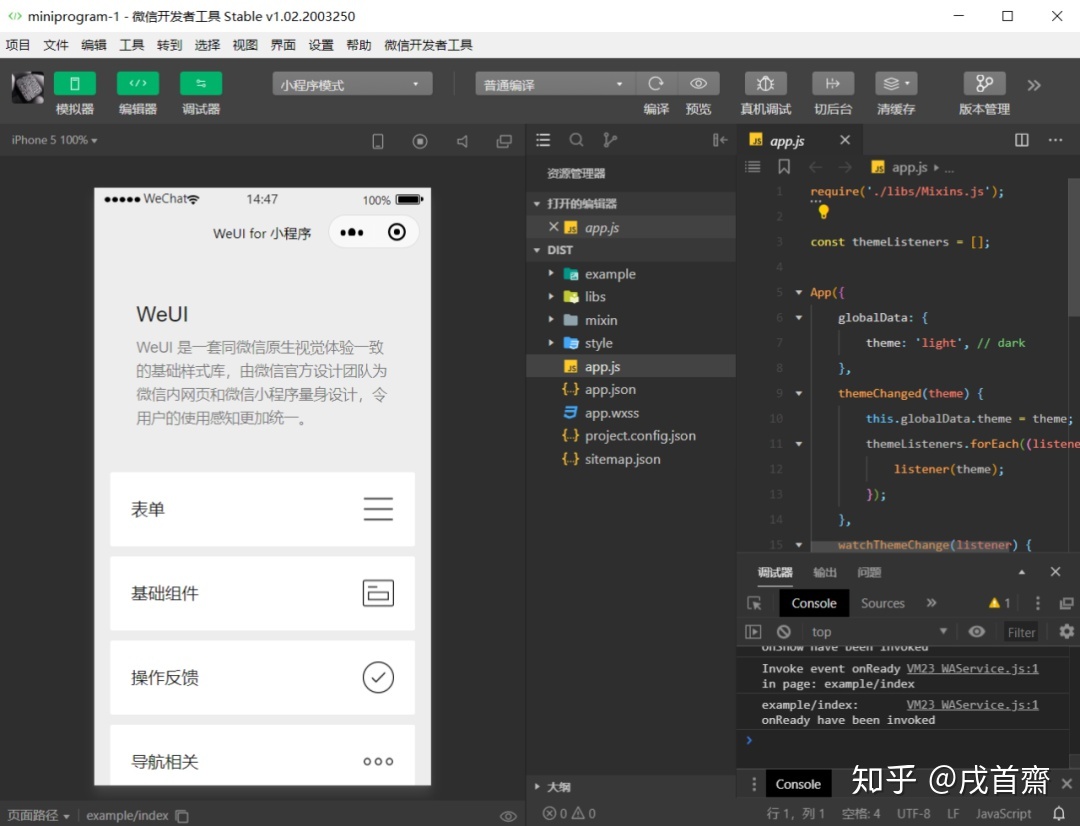Image resolution: width=1080 pixels, height=826 pixels.
Task: Expand the example folder
Action: pos(551,273)
